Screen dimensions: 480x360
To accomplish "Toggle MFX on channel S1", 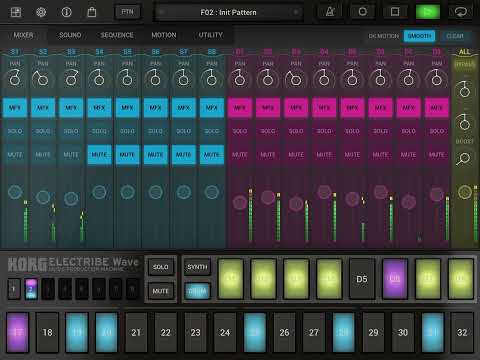I will point(15,108).
